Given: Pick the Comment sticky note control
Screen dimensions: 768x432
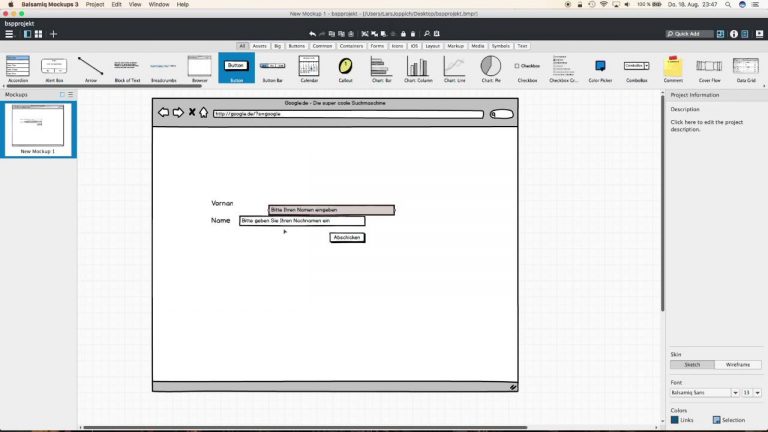Looking at the screenshot, I should (673, 69).
